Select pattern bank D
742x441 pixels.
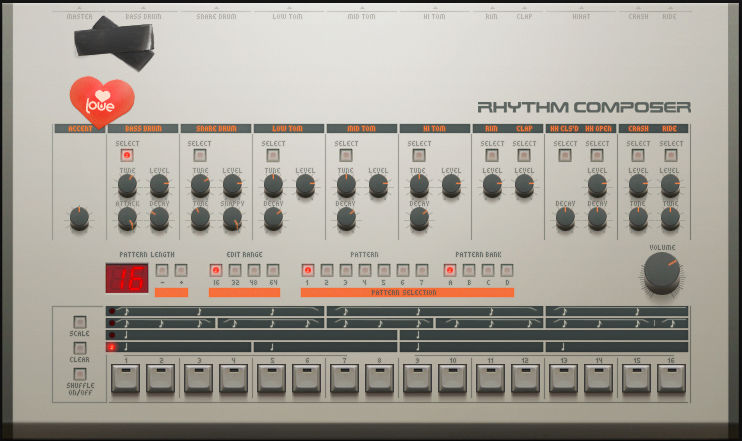(506, 270)
